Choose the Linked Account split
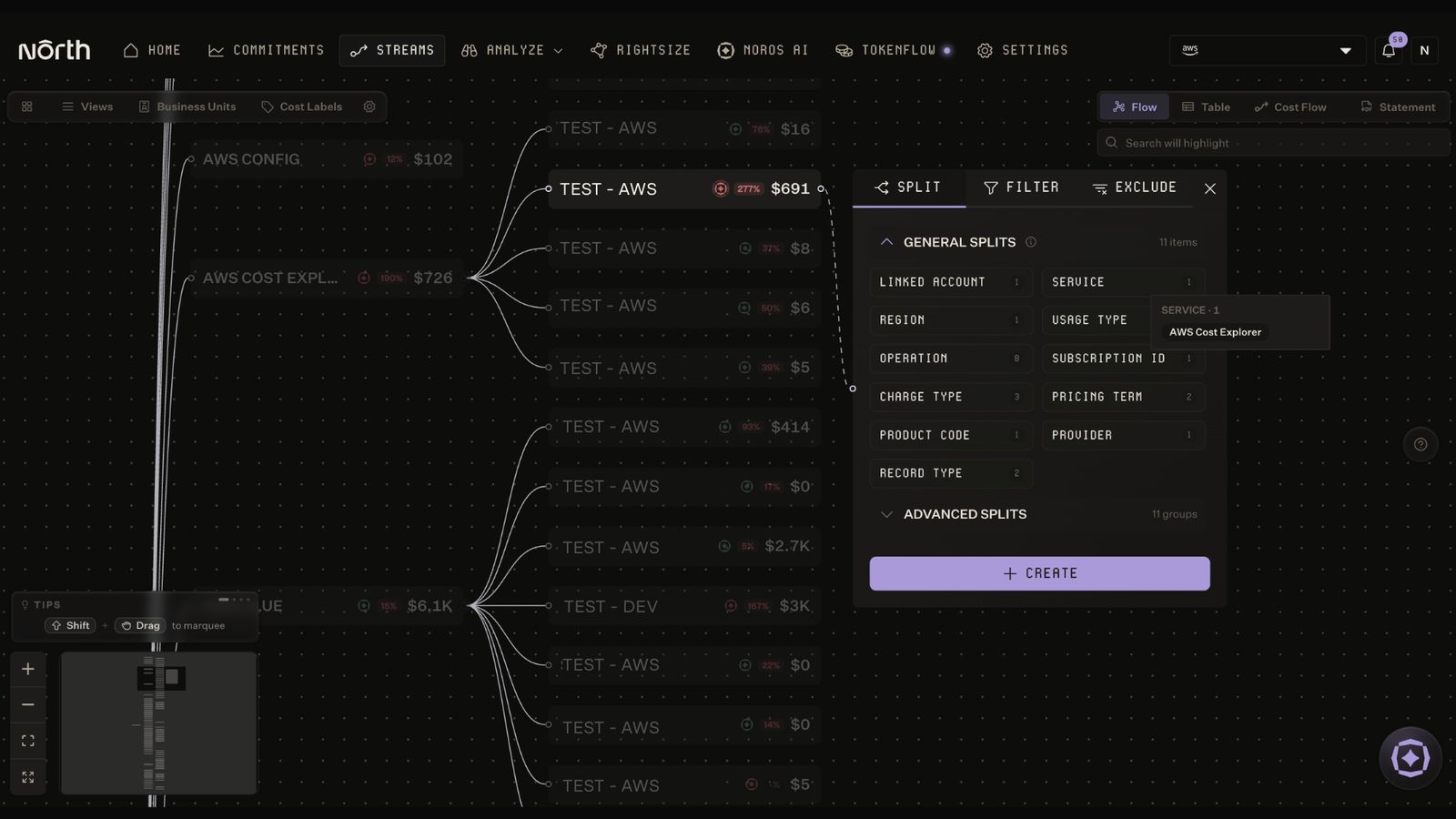This screenshot has width=1456, height=819. (x=951, y=282)
